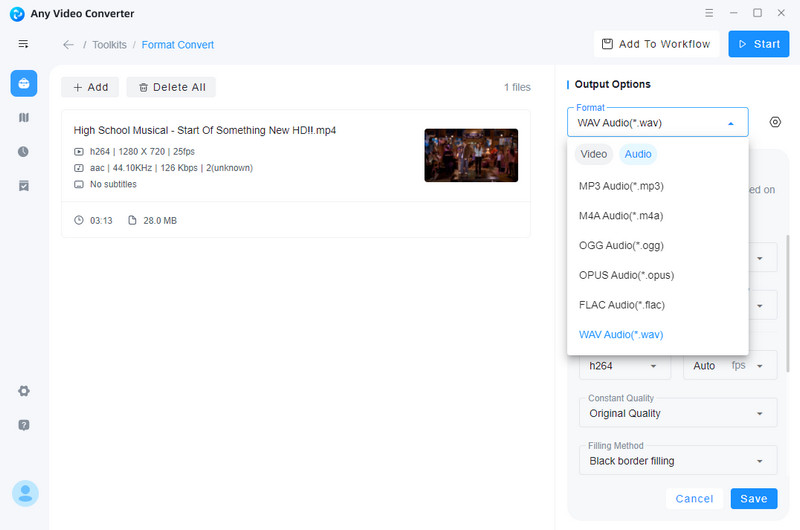Open the h264 codec dropdown
The width and height of the screenshot is (800, 530).
pyautogui.click(x=624, y=366)
